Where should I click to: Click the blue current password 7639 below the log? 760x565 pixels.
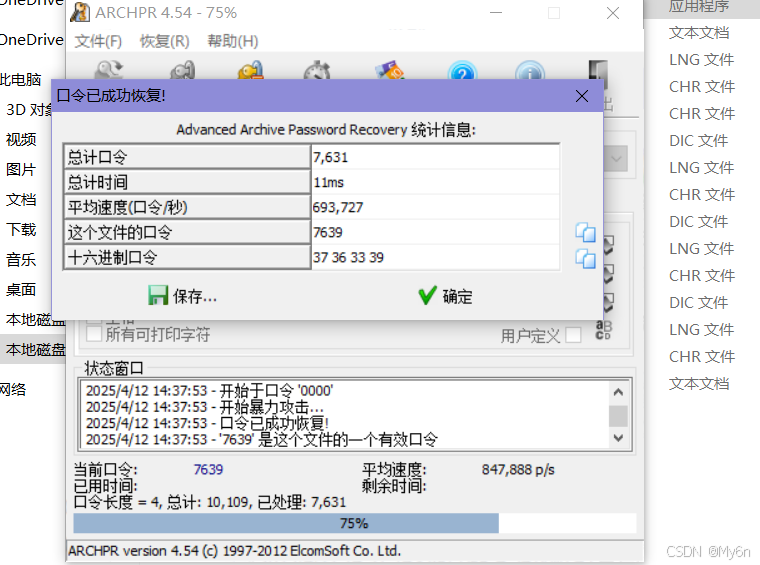click(208, 470)
